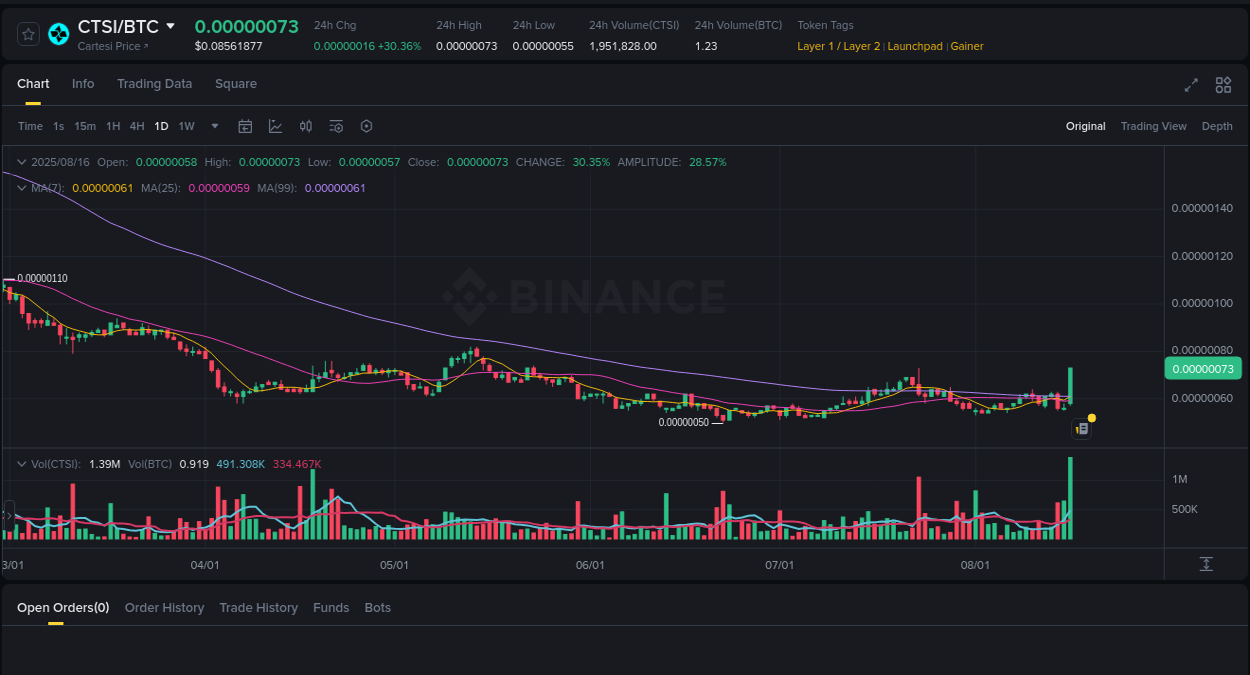The width and height of the screenshot is (1250, 675).
Task: Switch to the Depth chart view
Action: click(x=1217, y=126)
